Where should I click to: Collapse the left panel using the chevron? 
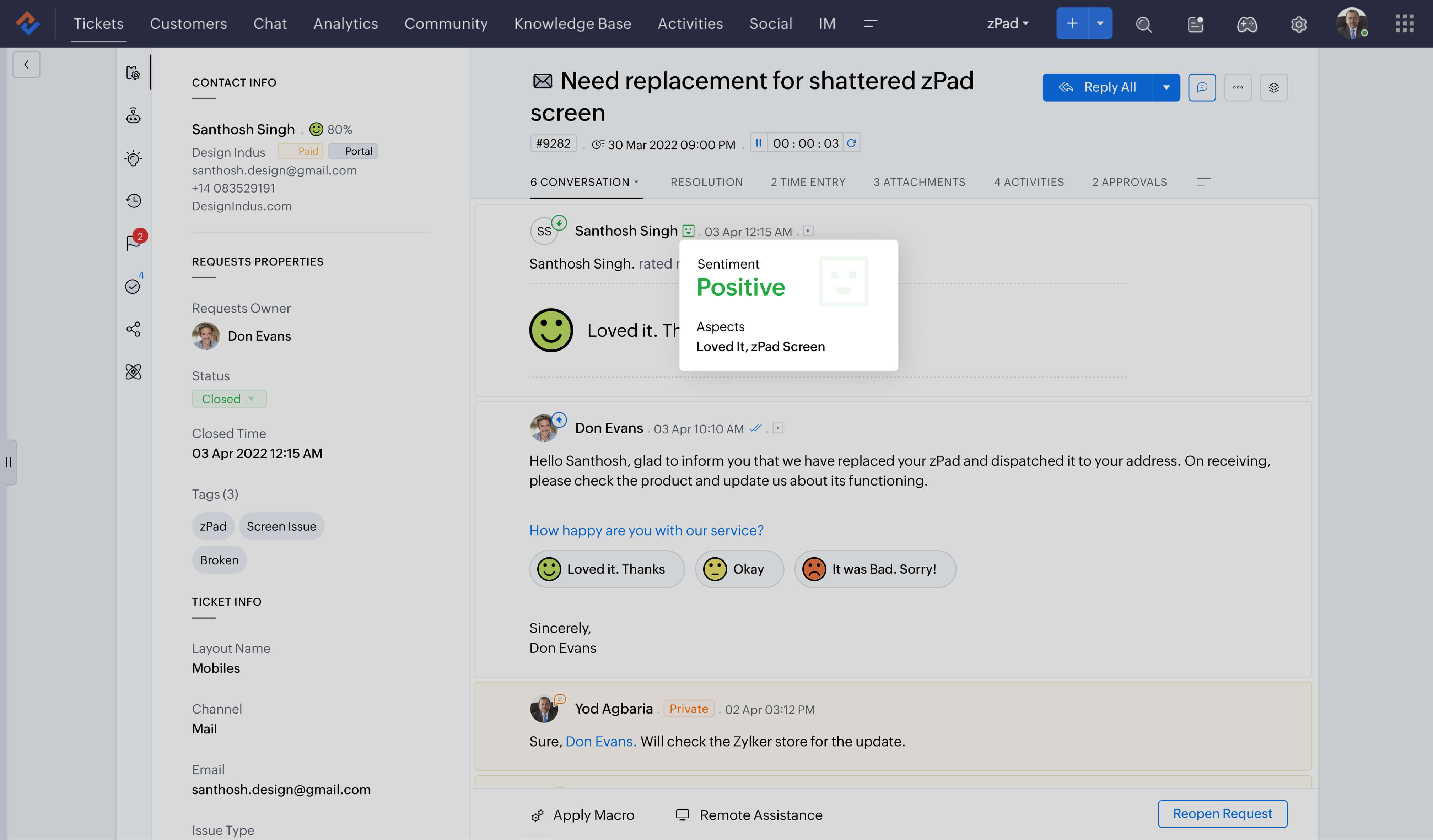pos(26,64)
